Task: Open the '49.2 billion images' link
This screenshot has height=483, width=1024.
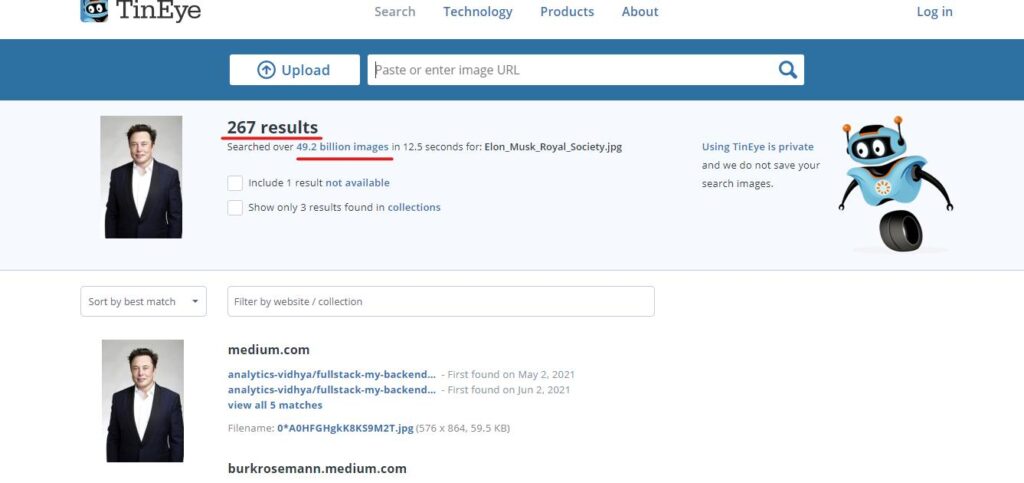Action: coord(342,147)
